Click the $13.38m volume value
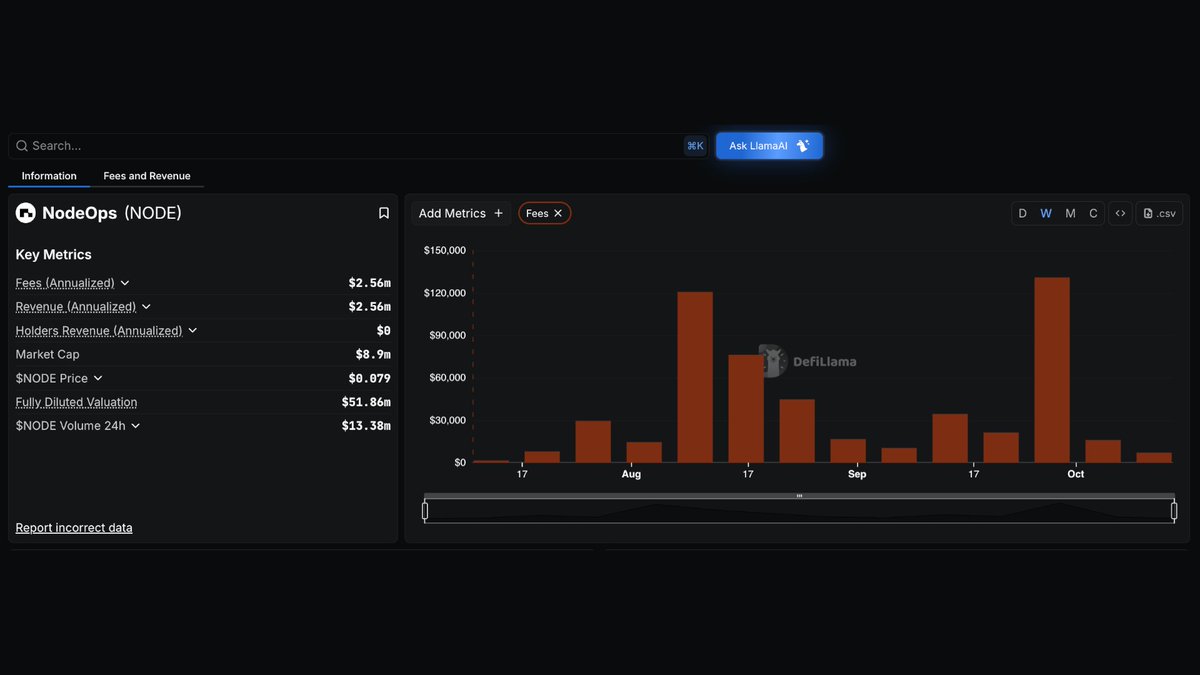This screenshot has height=675, width=1200. click(366, 426)
